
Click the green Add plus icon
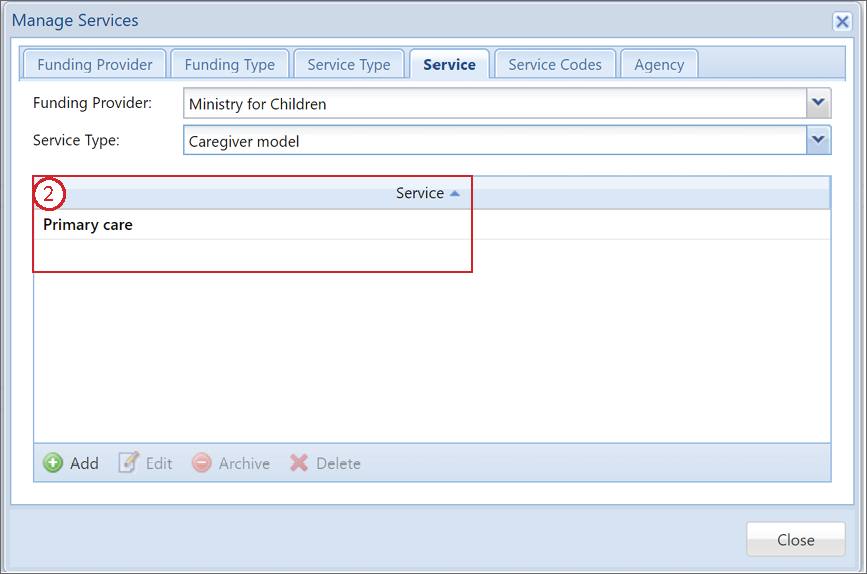(x=53, y=463)
